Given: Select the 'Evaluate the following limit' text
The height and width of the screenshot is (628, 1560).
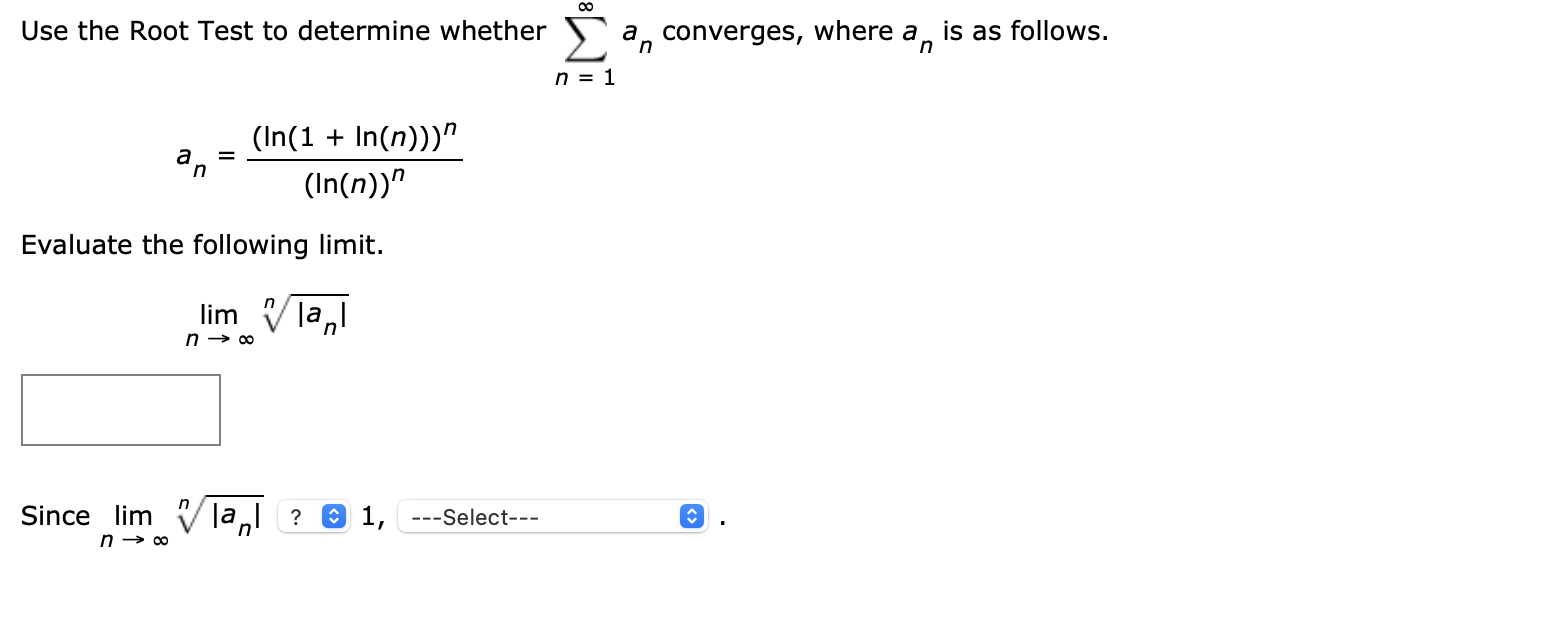Looking at the screenshot, I should (200, 245).
